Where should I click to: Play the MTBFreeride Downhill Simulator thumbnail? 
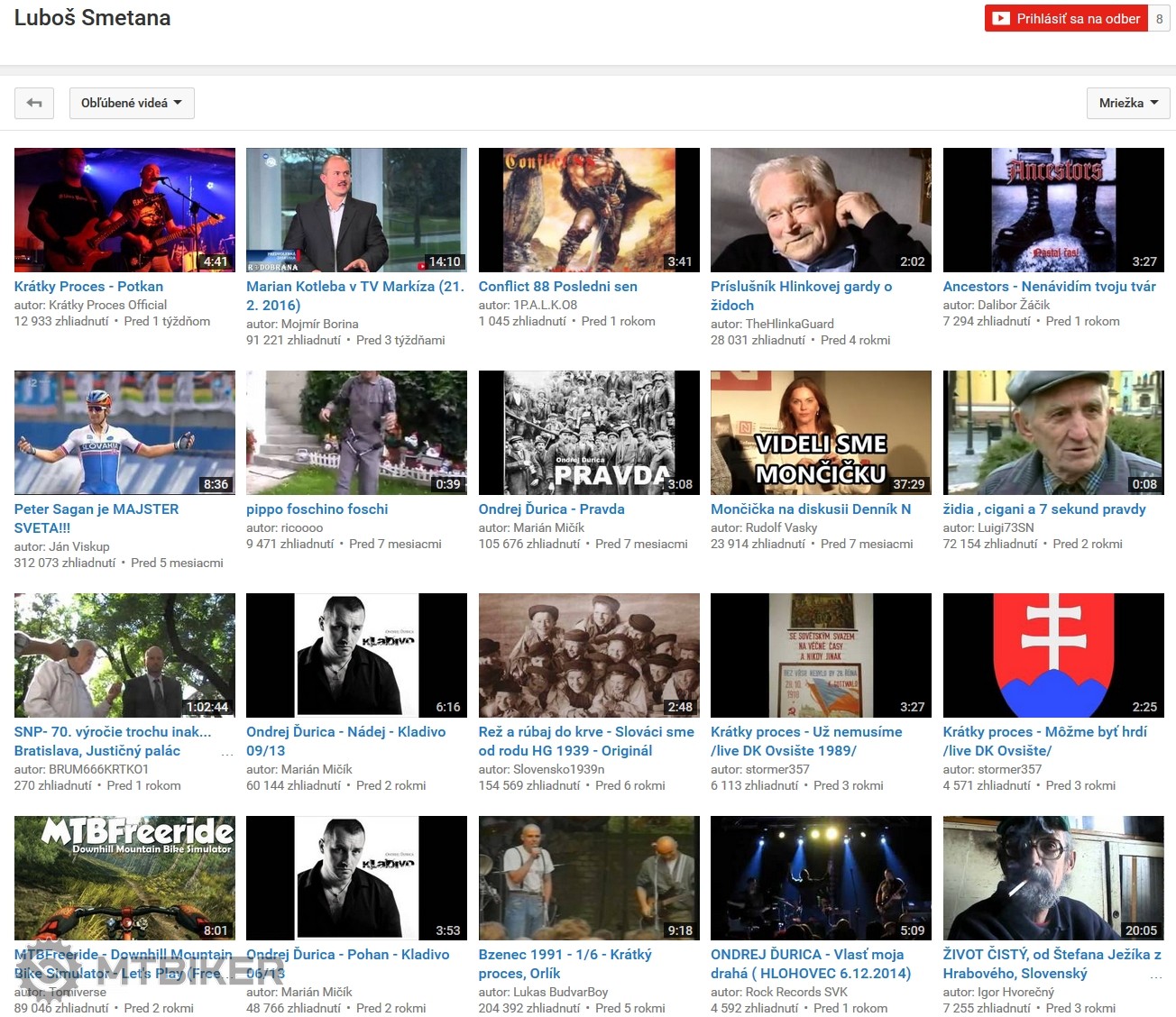pyautogui.click(x=124, y=877)
